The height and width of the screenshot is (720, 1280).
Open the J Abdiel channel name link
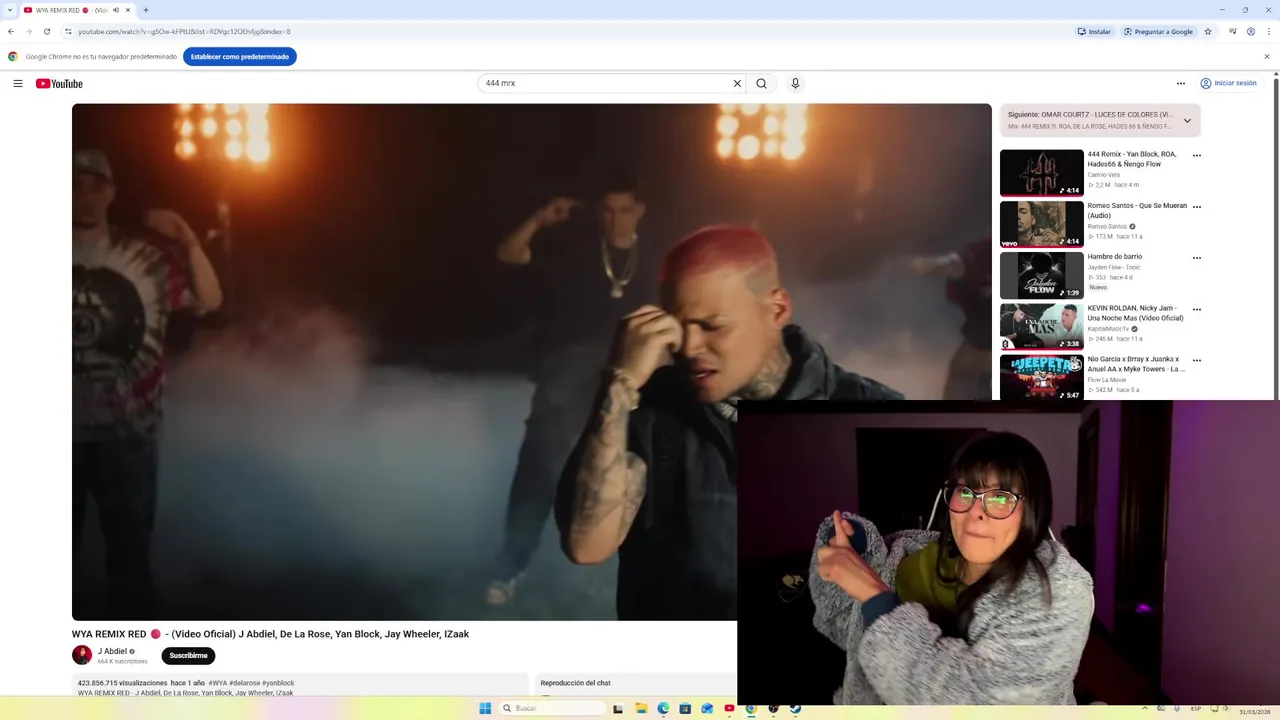112,651
